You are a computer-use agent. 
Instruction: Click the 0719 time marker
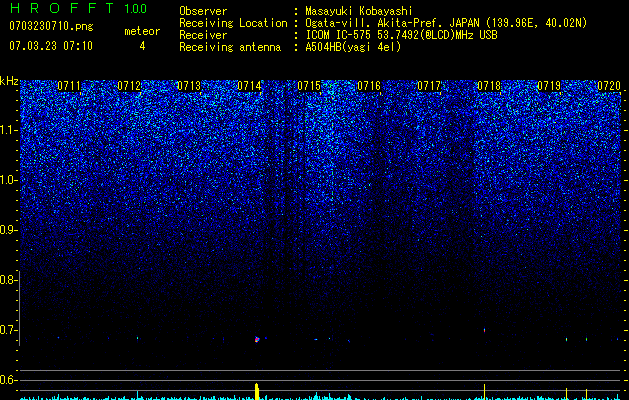[549, 86]
